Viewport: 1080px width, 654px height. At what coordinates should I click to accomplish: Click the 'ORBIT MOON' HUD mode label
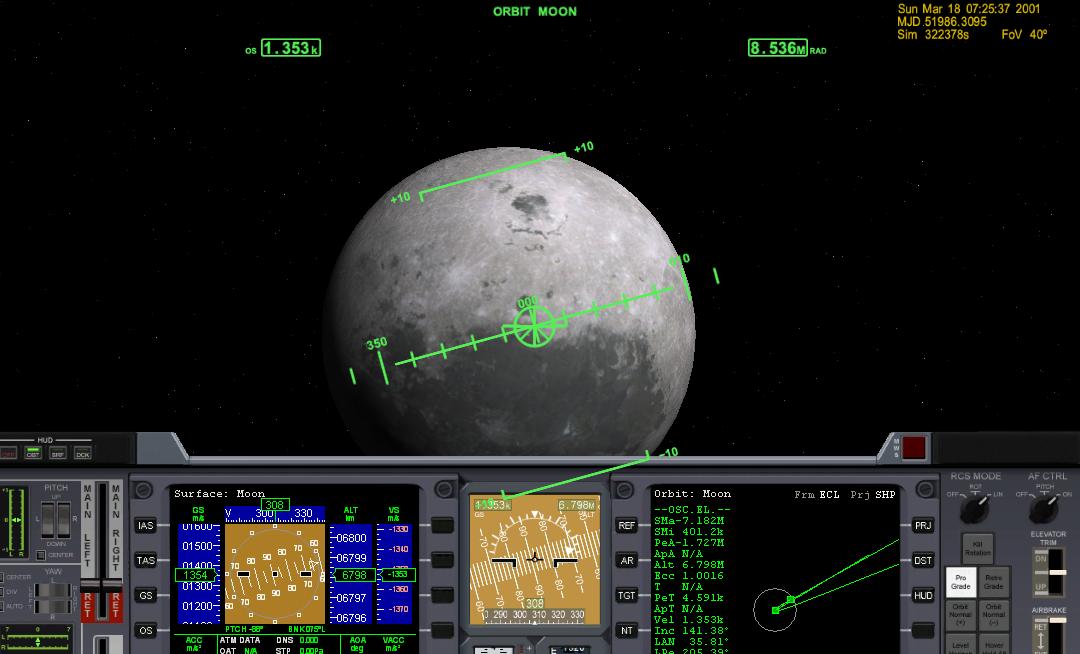535,12
